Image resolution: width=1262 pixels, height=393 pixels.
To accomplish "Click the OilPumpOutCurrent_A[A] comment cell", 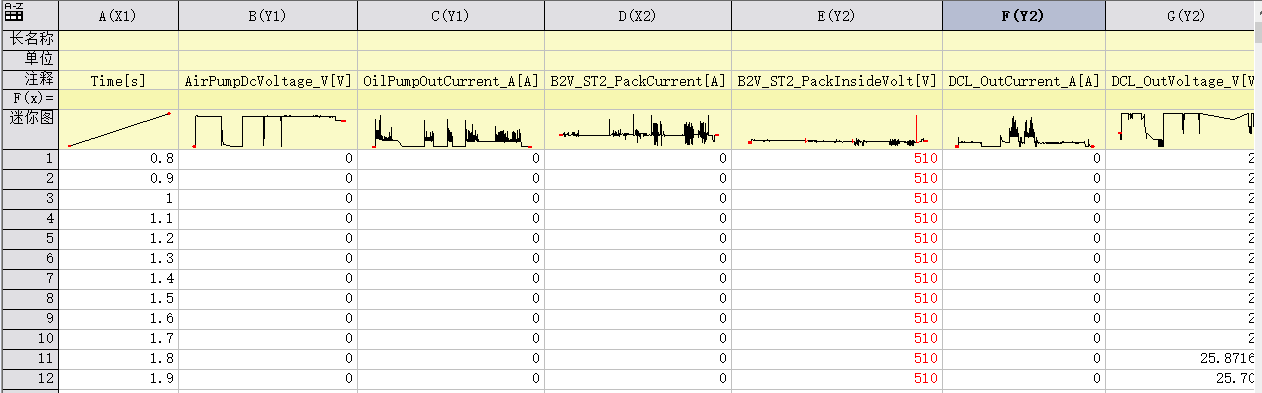I will pos(451,80).
